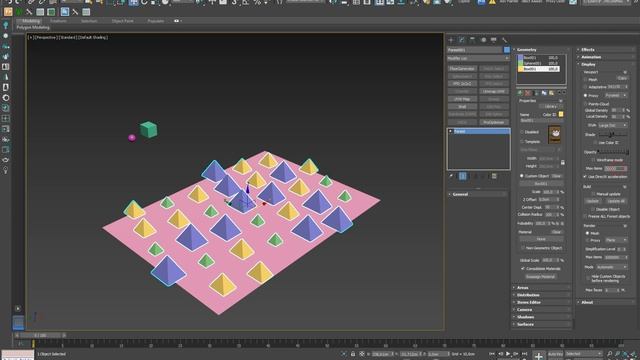Image resolution: width=640 pixels, height=360 pixels.
Task: Click the highlighted blue icon in second toolbar row
Action: pos(64,12)
